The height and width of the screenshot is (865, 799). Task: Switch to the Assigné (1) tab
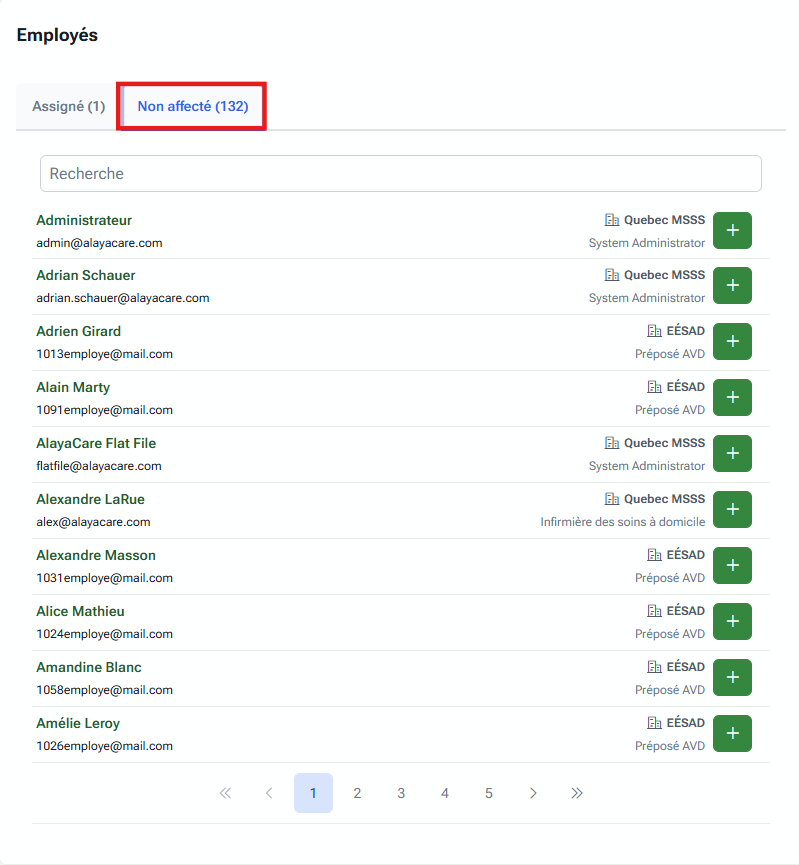[x=68, y=106]
